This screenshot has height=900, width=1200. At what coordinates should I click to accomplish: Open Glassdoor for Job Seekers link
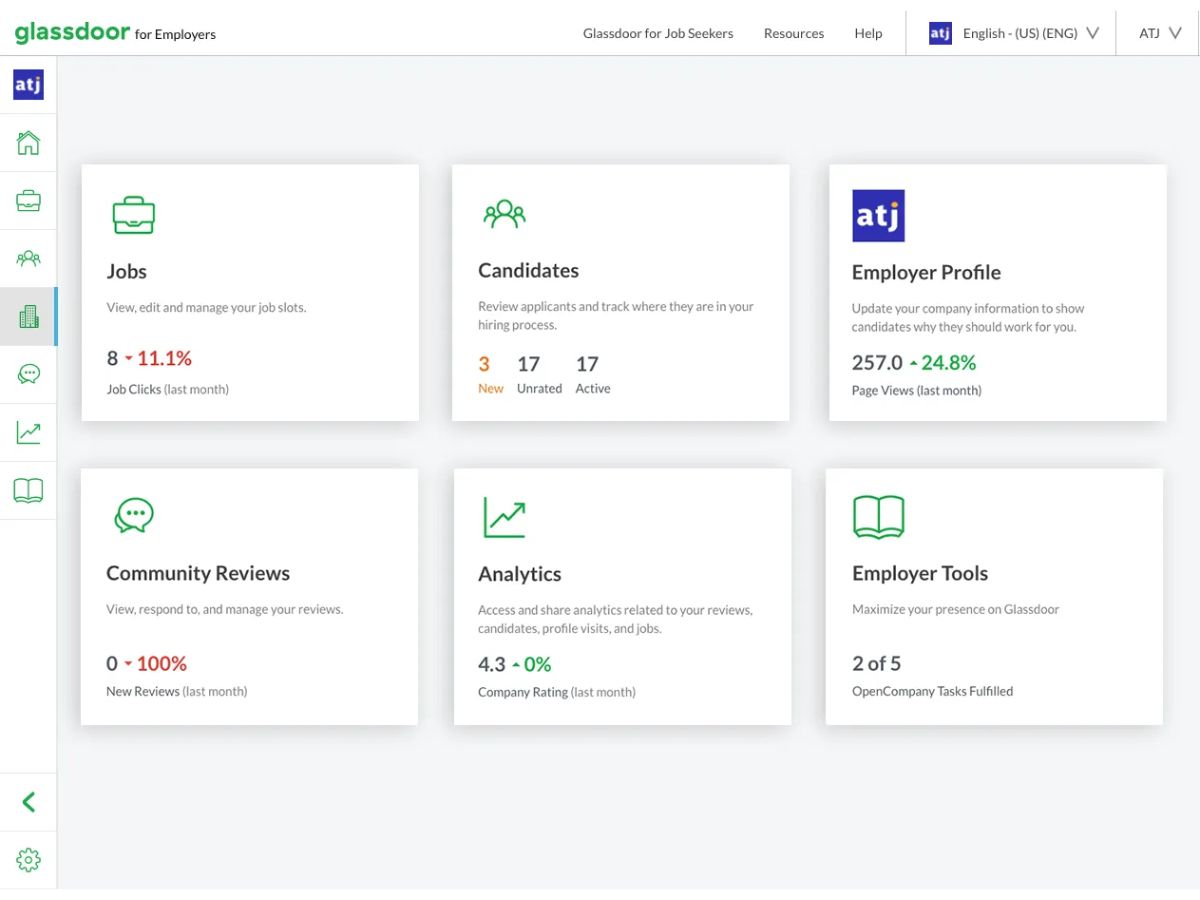[658, 33]
